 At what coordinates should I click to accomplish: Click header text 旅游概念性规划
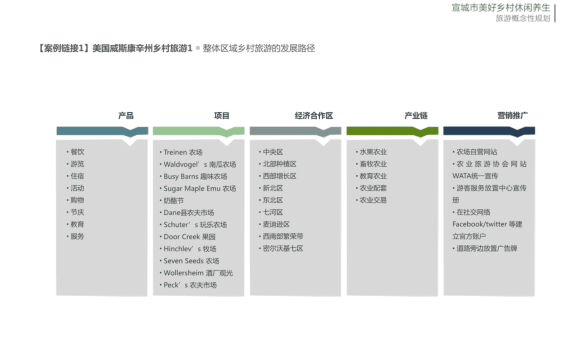click(x=523, y=18)
